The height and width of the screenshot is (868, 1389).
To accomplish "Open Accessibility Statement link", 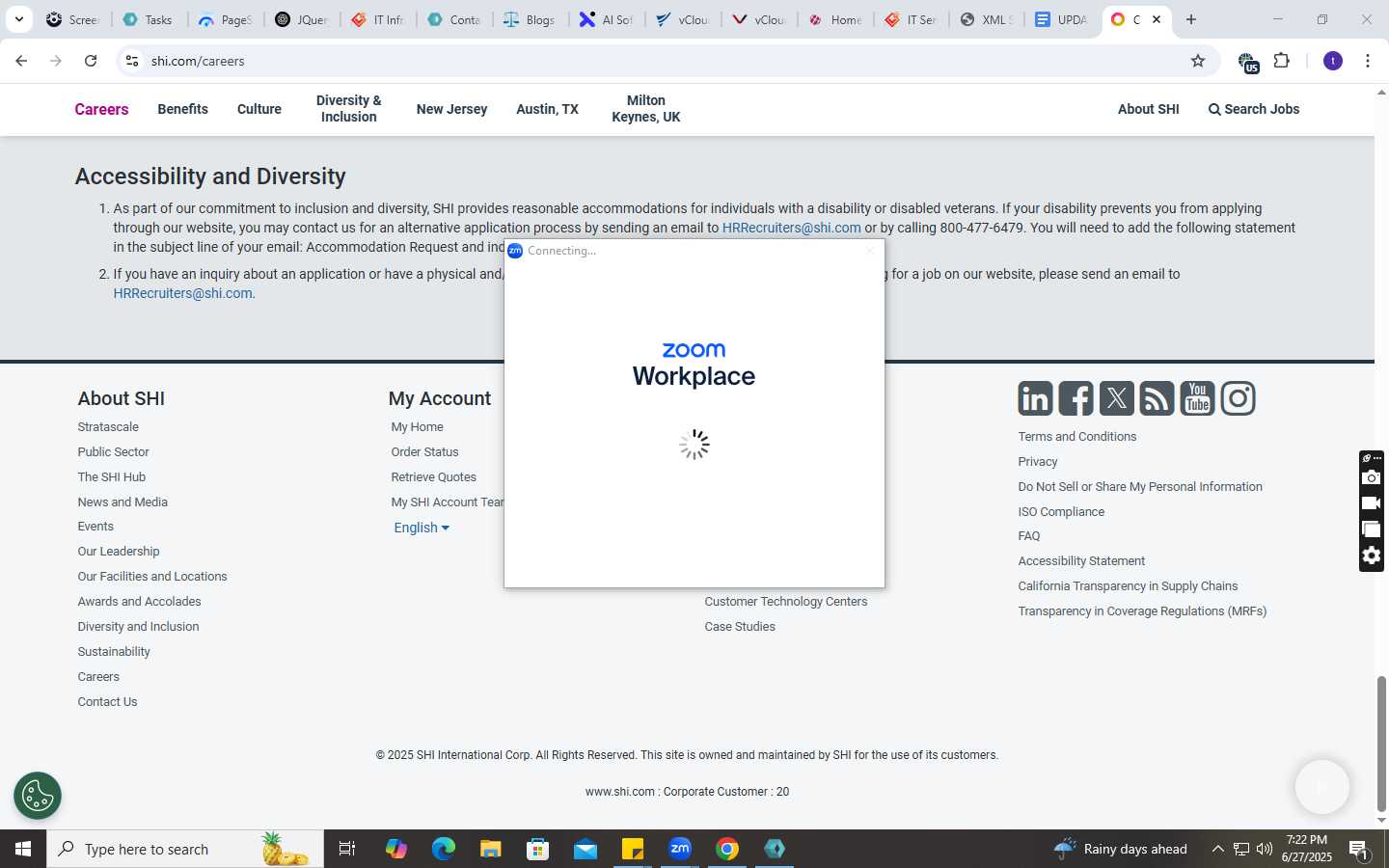I will (1081, 561).
